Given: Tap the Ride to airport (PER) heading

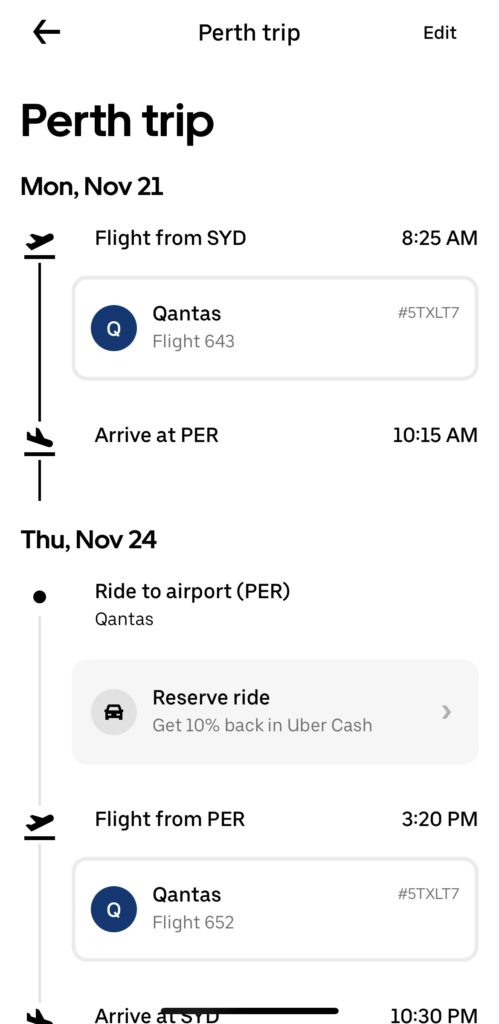Looking at the screenshot, I should 192,591.
